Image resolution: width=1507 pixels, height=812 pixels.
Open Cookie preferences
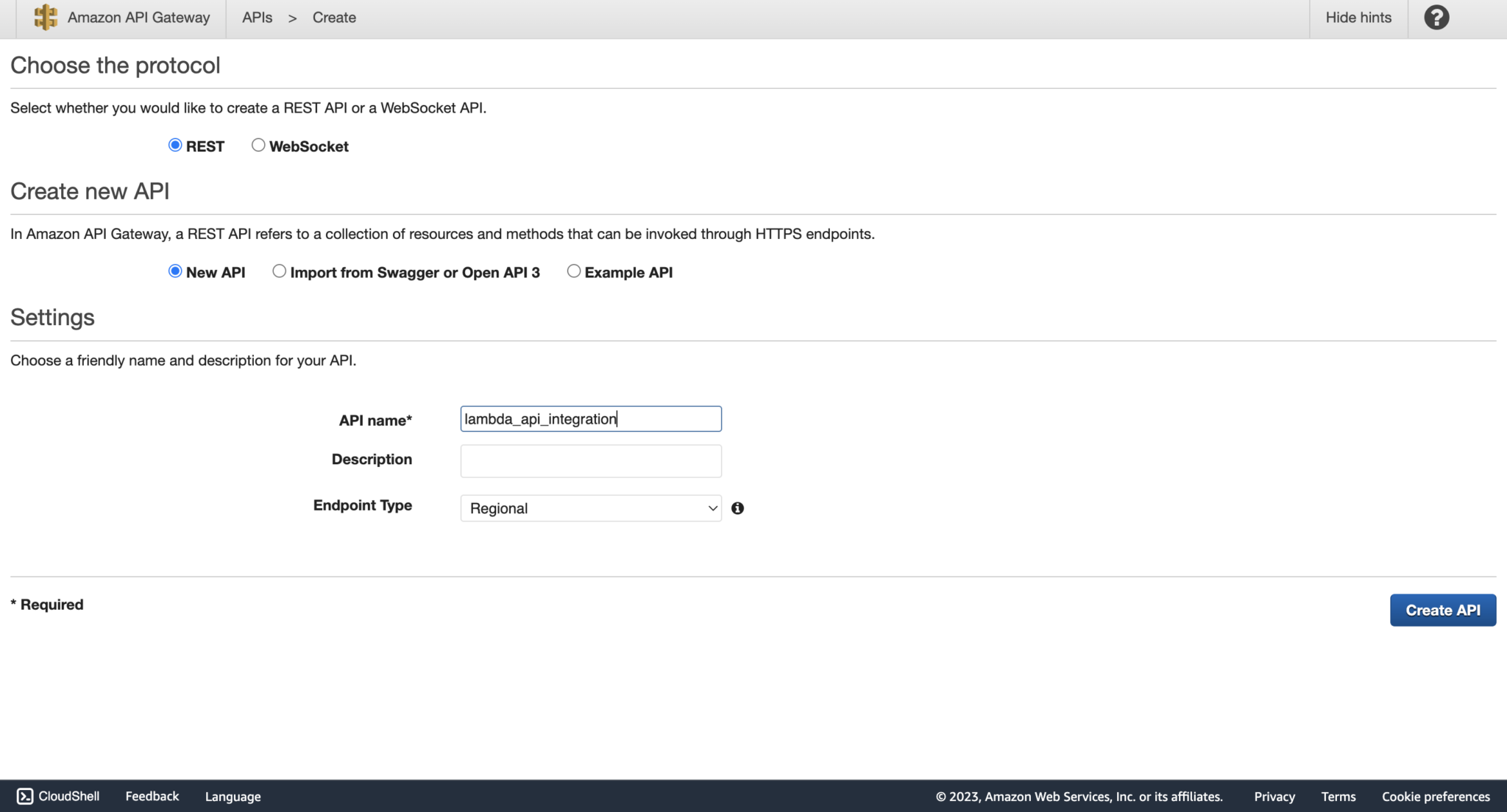pyautogui.click(x=1434, y=796)
